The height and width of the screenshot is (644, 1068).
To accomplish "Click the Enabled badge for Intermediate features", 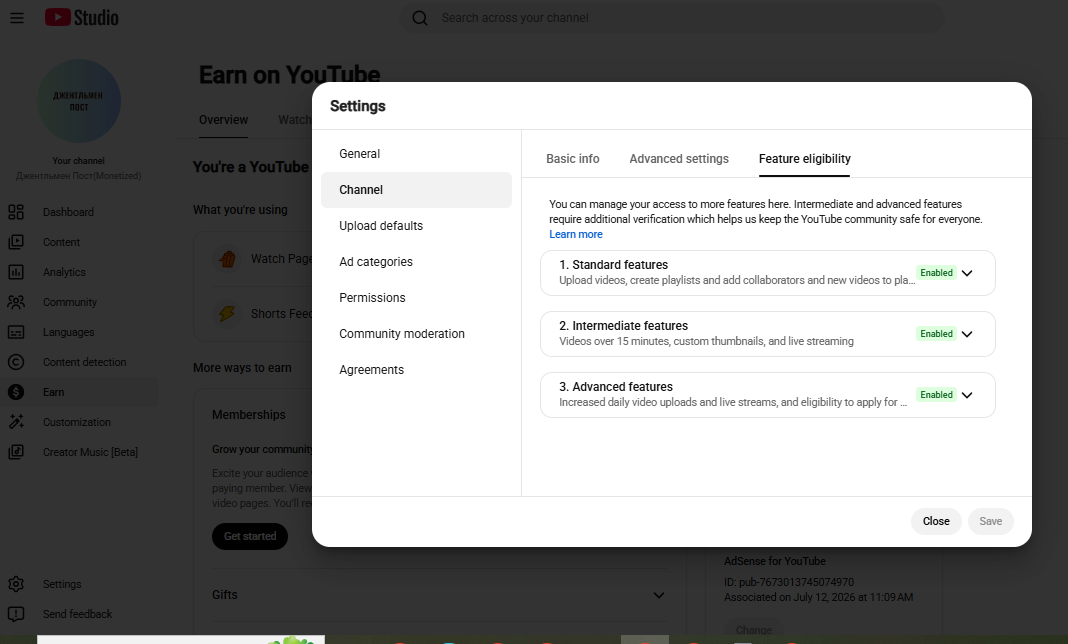I will [937, 334].
